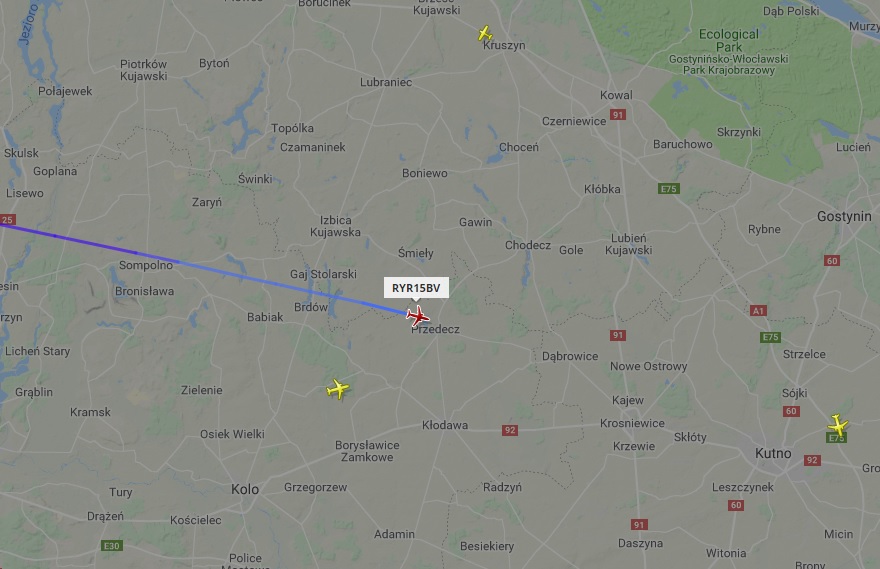Screen dimensions: 880x569
Task: Click the 60 road shield below Gostynin
Action: 832,260
